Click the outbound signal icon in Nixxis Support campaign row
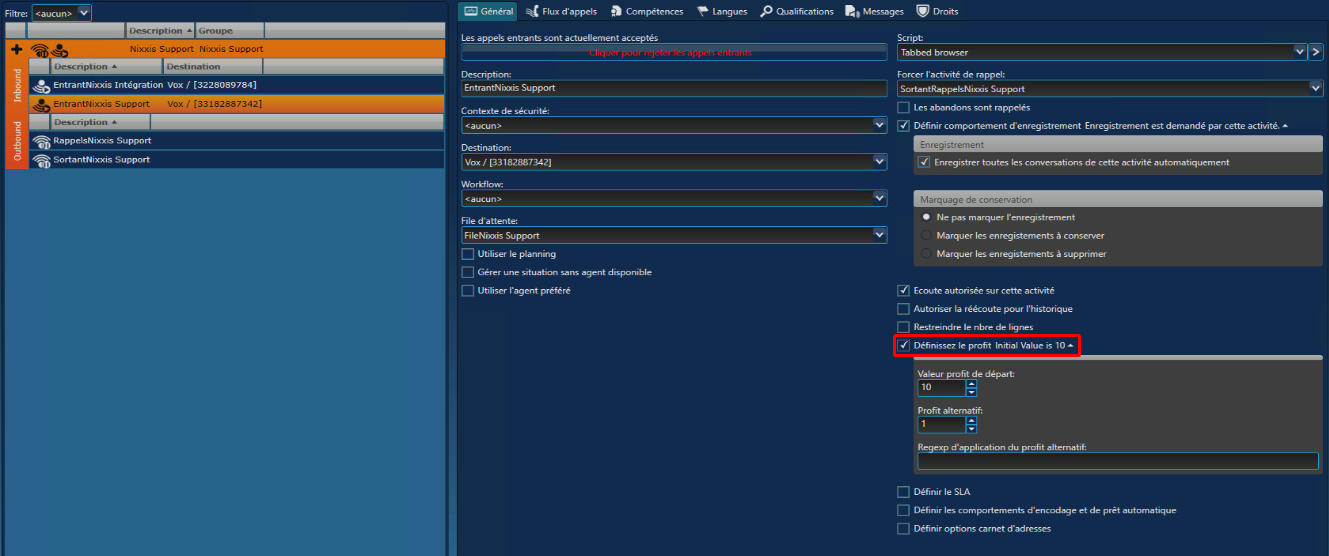1329x556 pixels. point(40,50)
